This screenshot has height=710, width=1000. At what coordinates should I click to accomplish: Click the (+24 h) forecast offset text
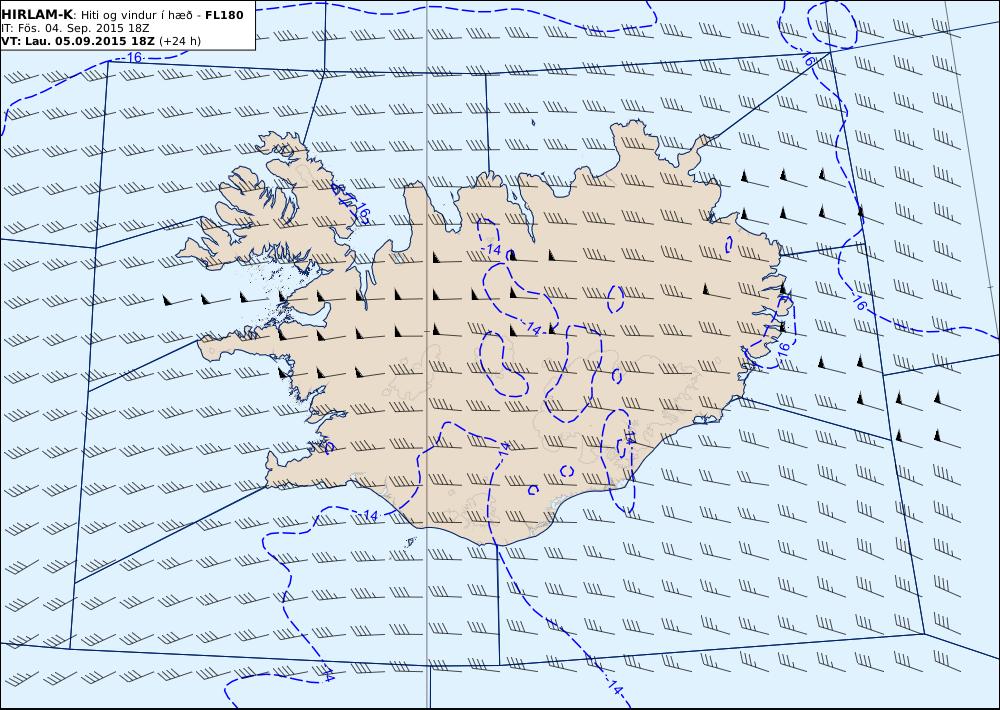(x=180, y=41)
